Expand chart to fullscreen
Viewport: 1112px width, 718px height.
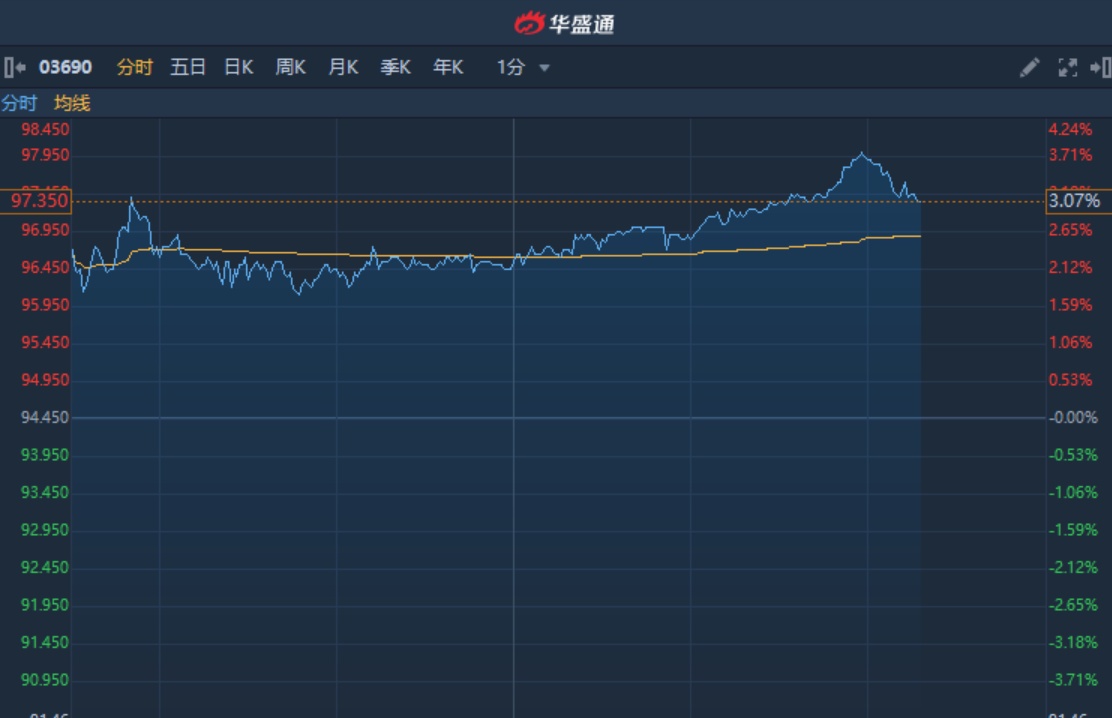1067,68
